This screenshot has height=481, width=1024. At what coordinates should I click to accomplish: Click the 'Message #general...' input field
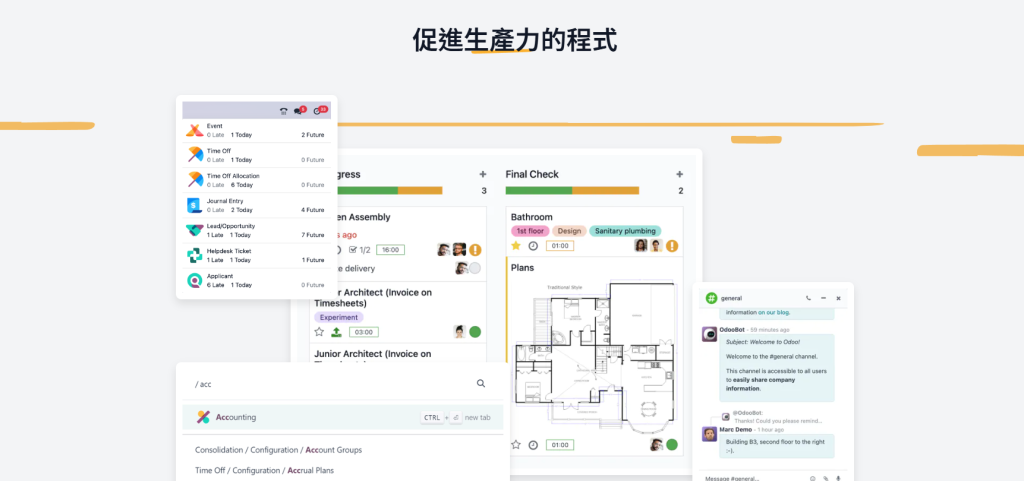point(754,478)
